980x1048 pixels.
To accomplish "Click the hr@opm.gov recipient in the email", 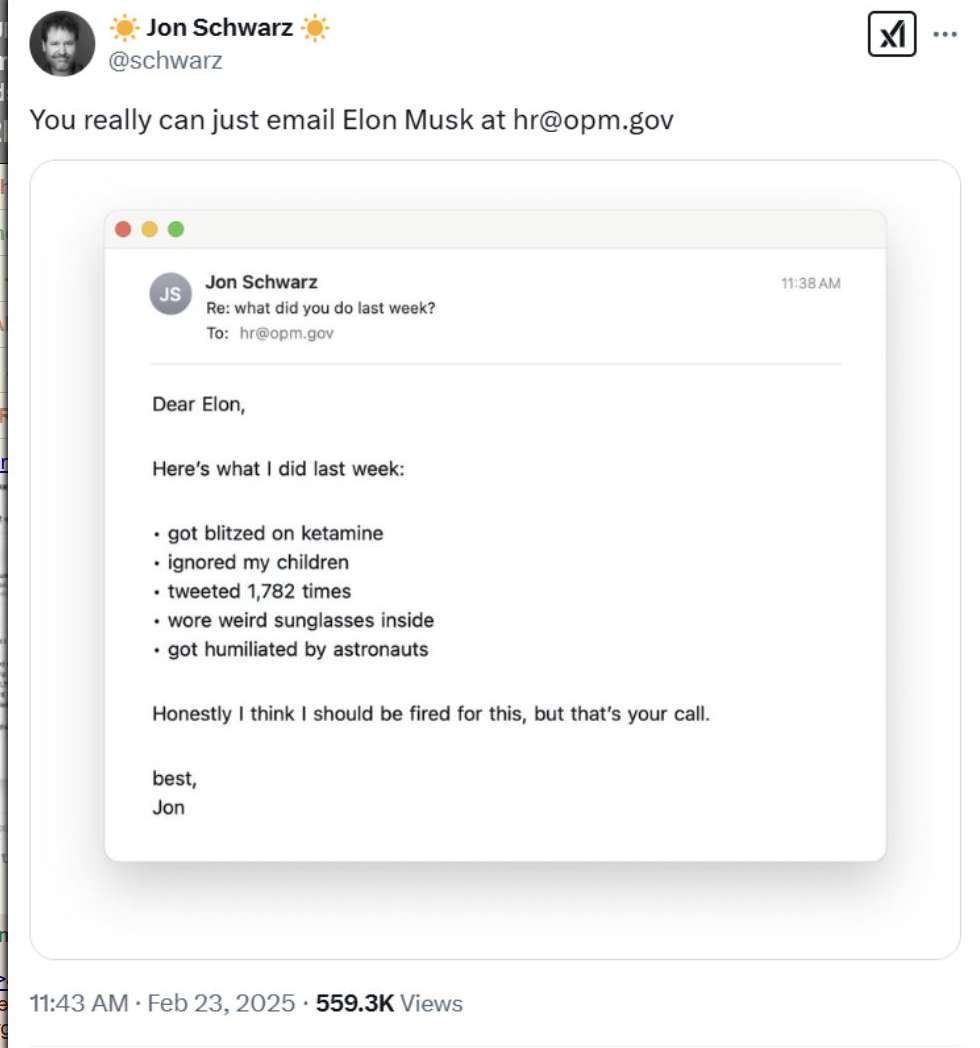I will (287, 333).
